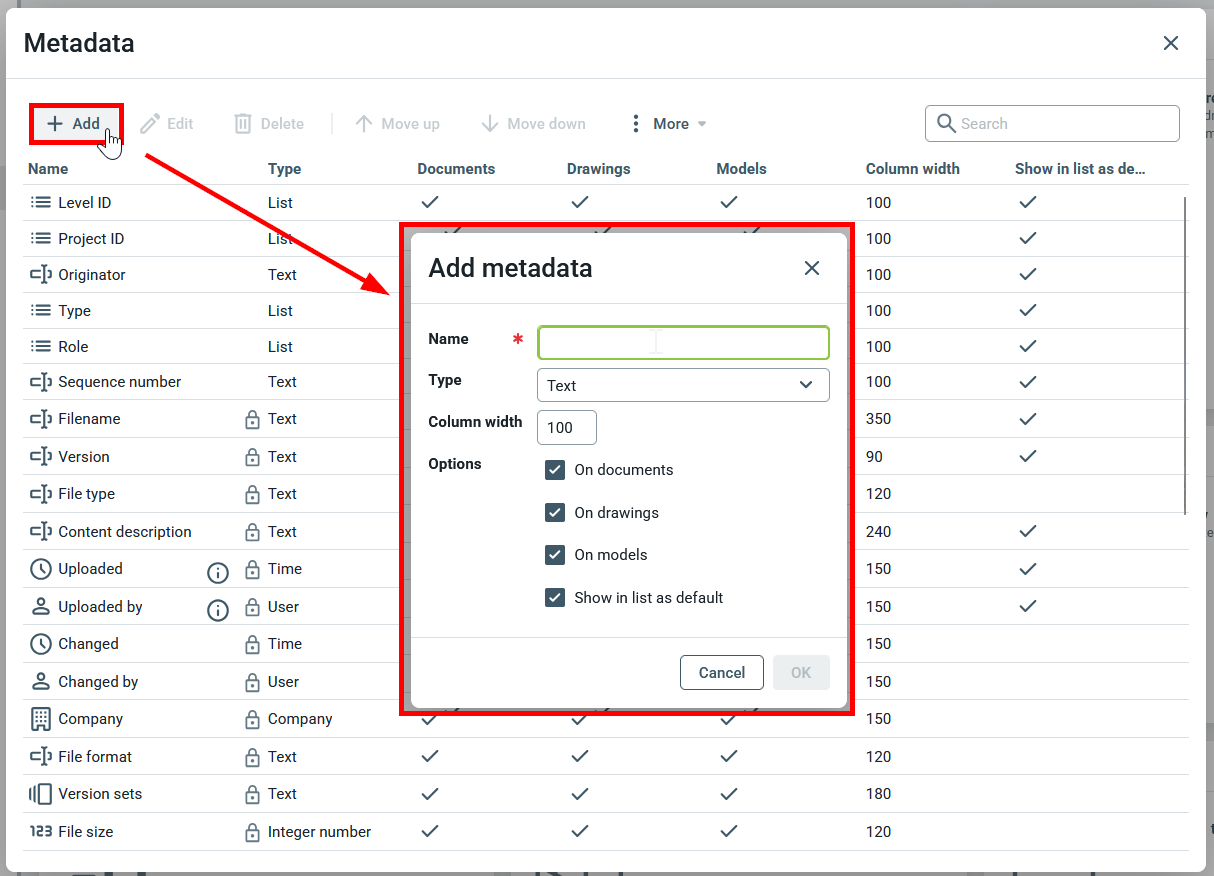Click the person icon beside Changed by
This screenshot has width=1214, height=876.
40,682
